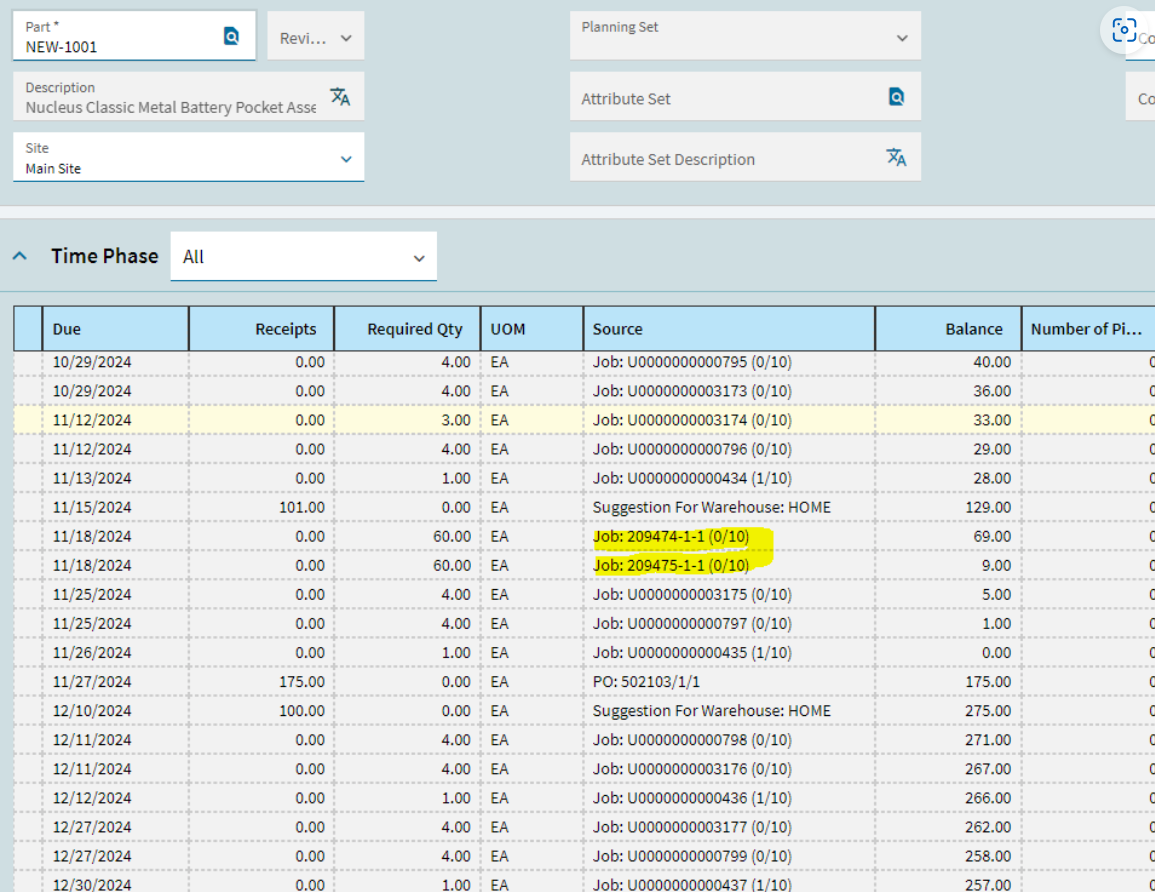Click due date 11/13/2024
The width and height of the screenshot is (1155, 892).
[x=92, y=478]
